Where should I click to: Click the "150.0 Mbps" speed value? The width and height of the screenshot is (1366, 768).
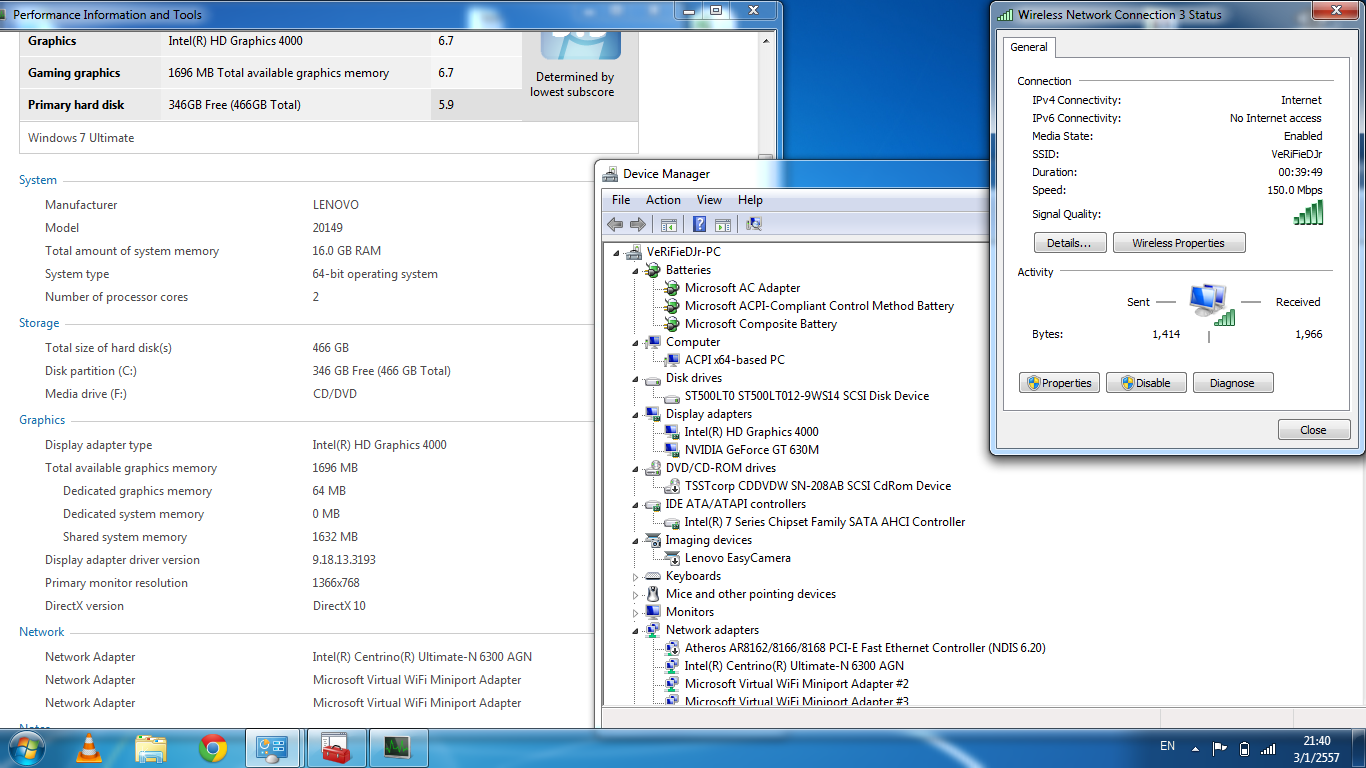[x=1294, y=190]
